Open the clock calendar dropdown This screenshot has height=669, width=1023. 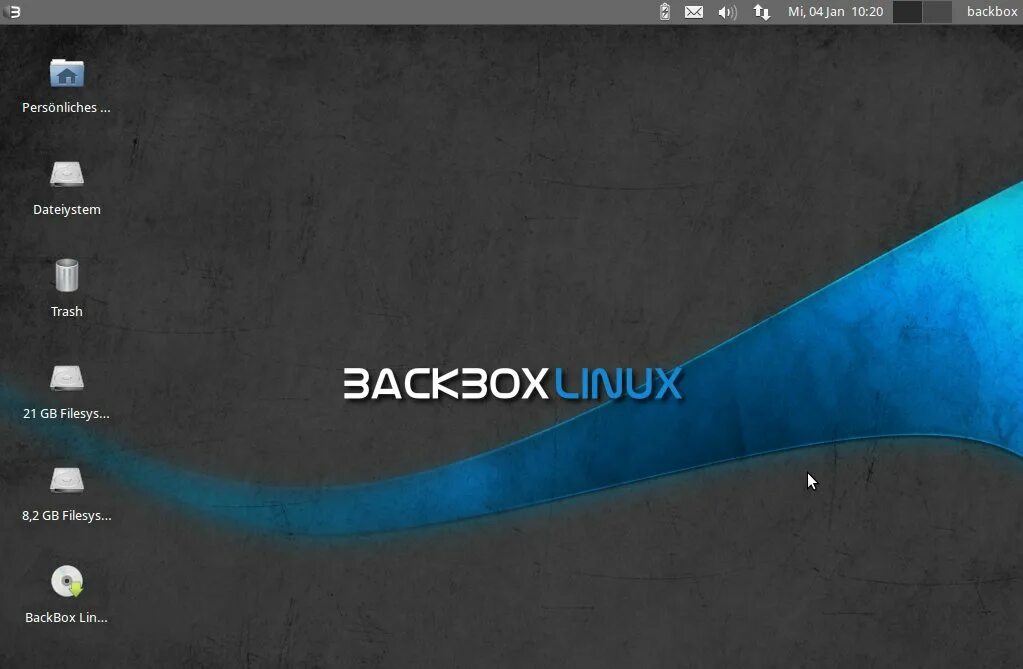[835, 11]
